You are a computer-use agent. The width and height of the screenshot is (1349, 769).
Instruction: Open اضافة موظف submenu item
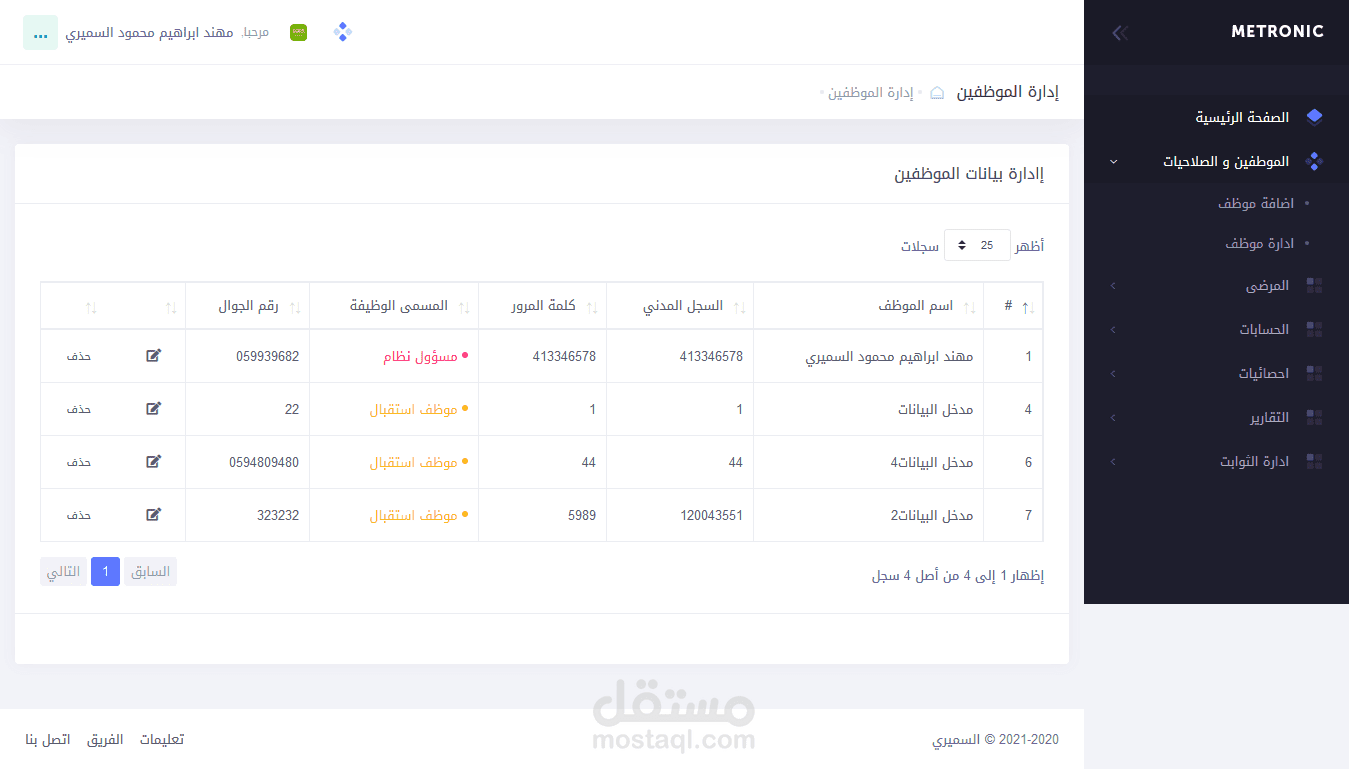[x=1256, y=203]
